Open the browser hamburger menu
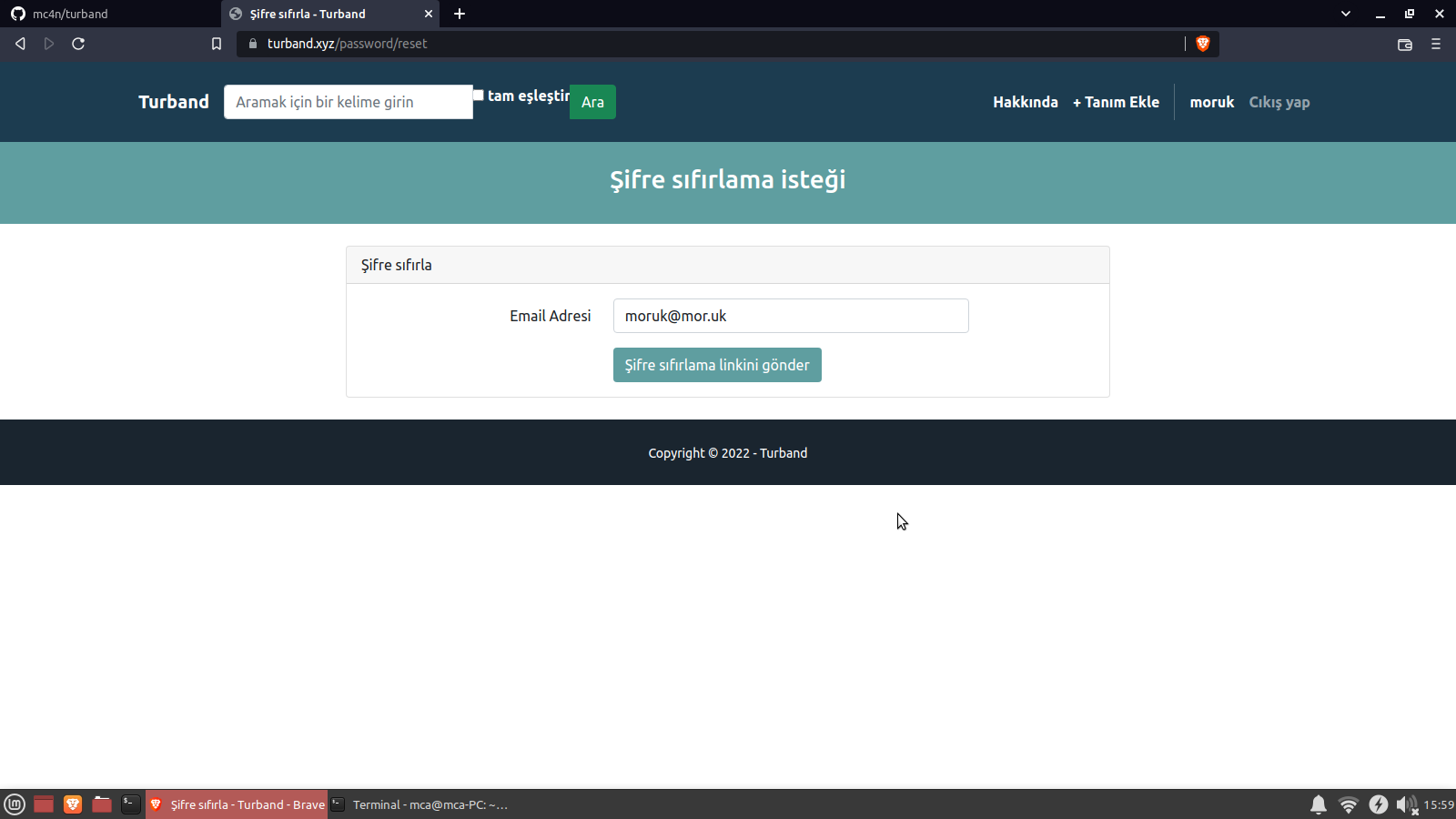The width and height of the screenshot is (1456, 819). coord(1436,44)
